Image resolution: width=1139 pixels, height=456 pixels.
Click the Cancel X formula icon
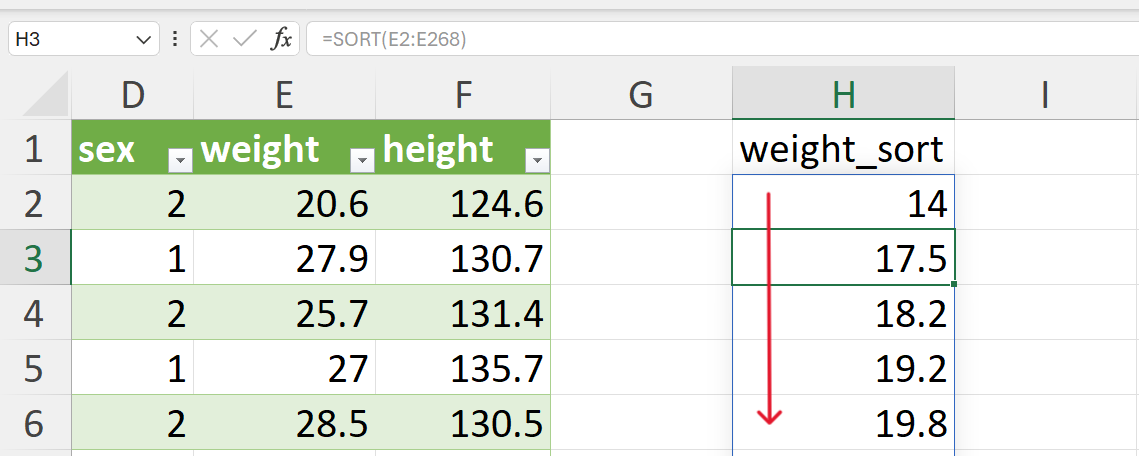coord(209,39)
